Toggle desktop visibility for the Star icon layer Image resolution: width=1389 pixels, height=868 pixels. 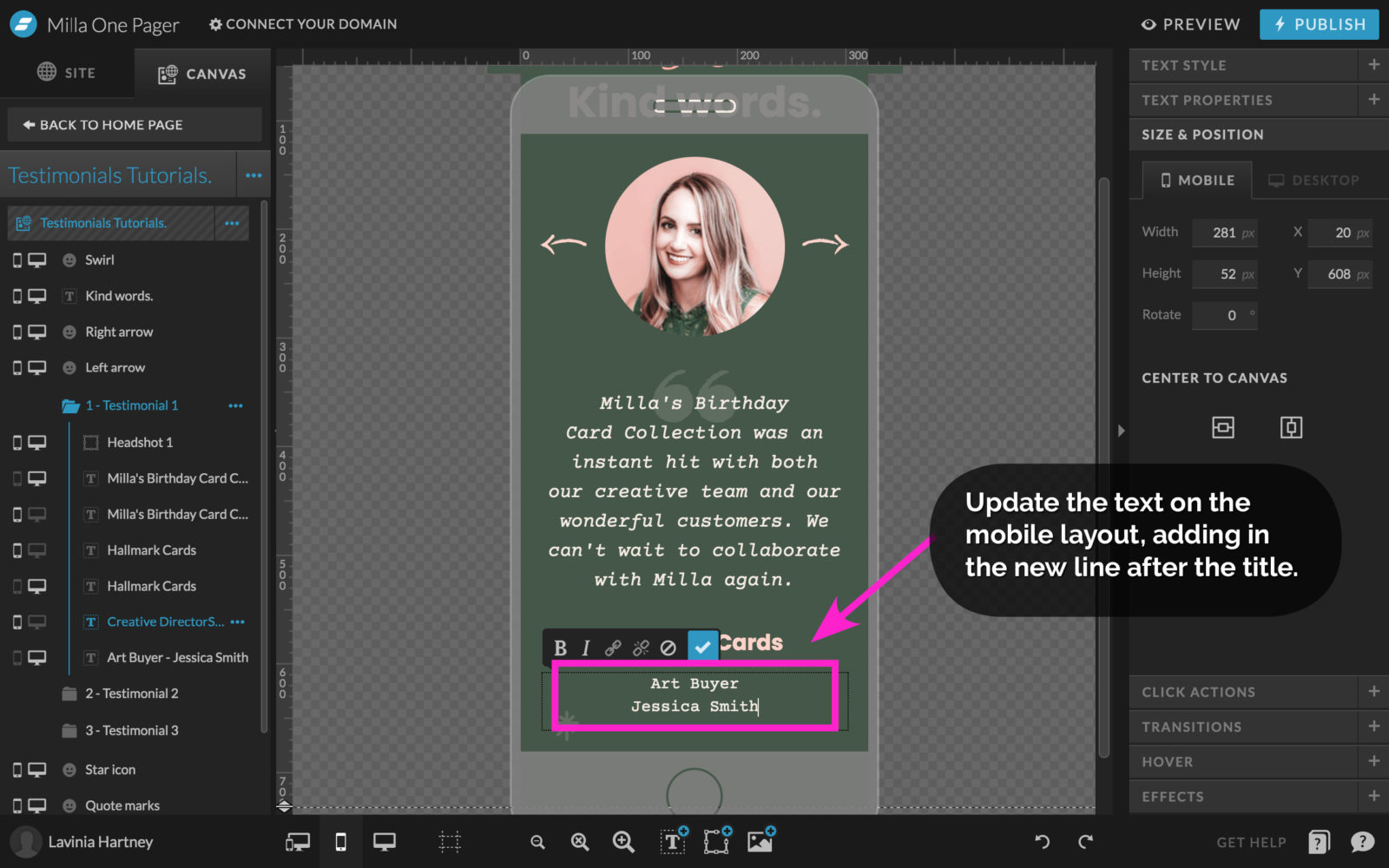[36, 769]
